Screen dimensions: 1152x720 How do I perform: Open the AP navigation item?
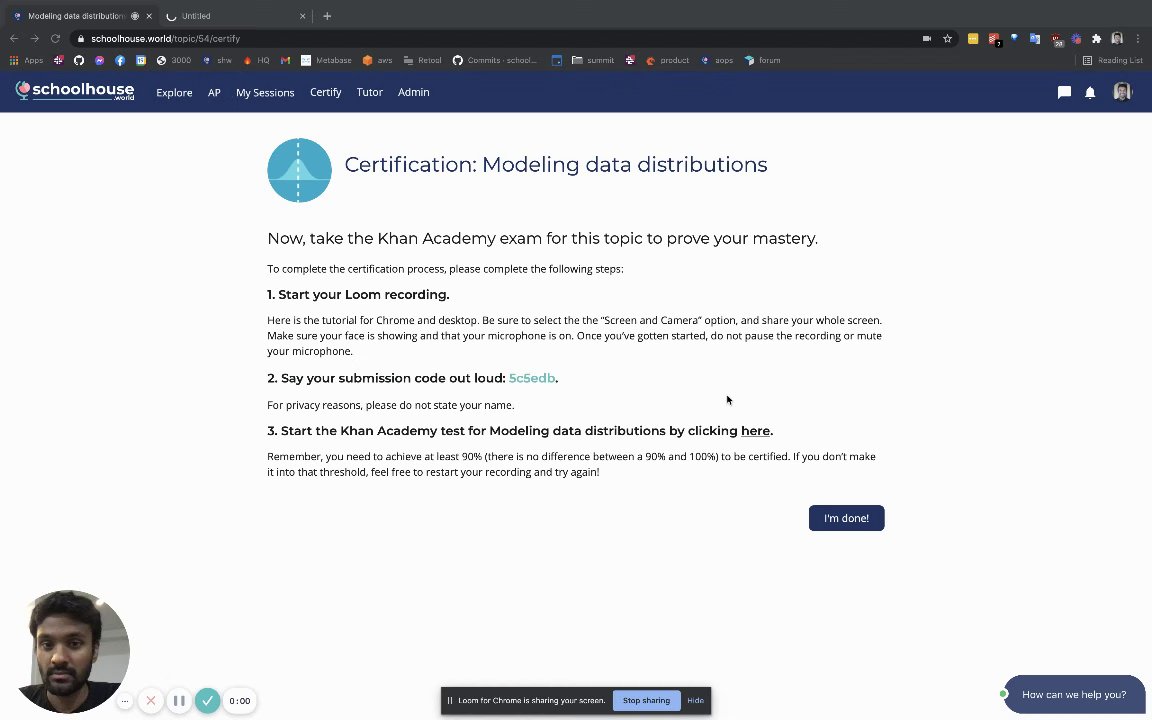tap(214, 93)
